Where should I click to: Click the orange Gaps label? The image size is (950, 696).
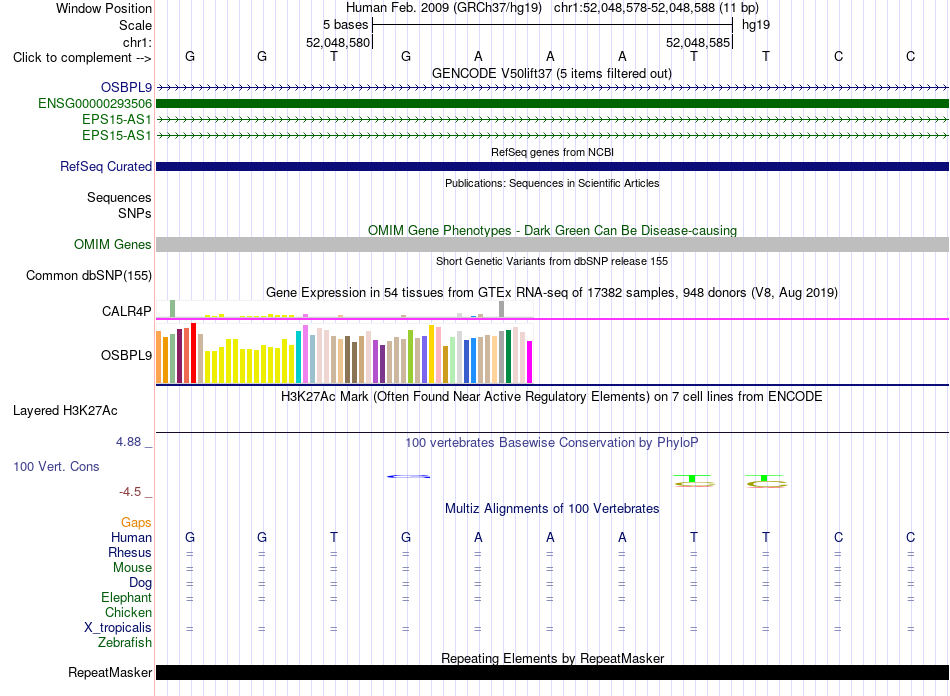tap(136, 522)
